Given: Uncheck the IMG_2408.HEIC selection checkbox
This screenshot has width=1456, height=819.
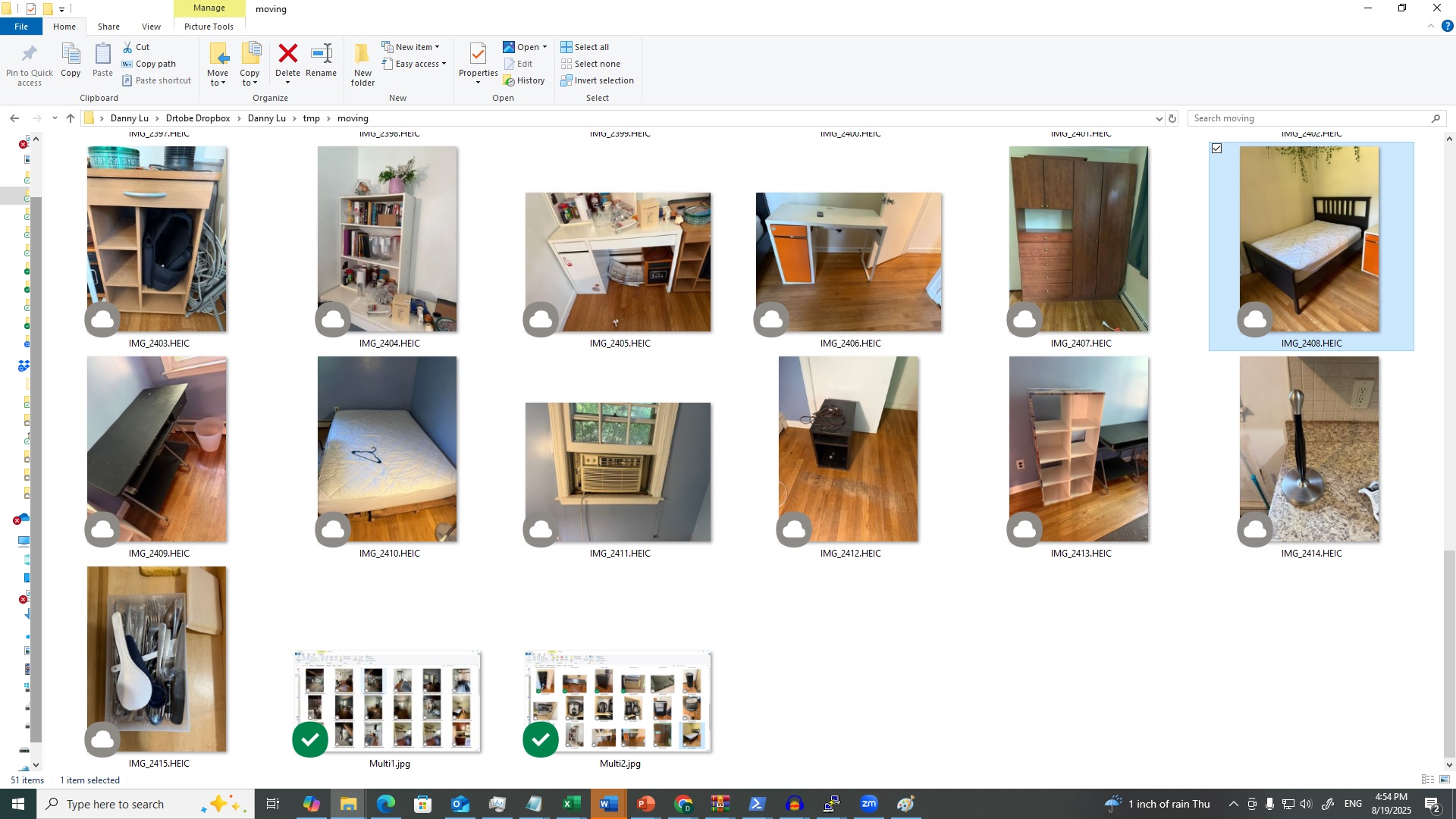Looking at the screenshot, I should pyautogui.click(x=1217, y=149).
